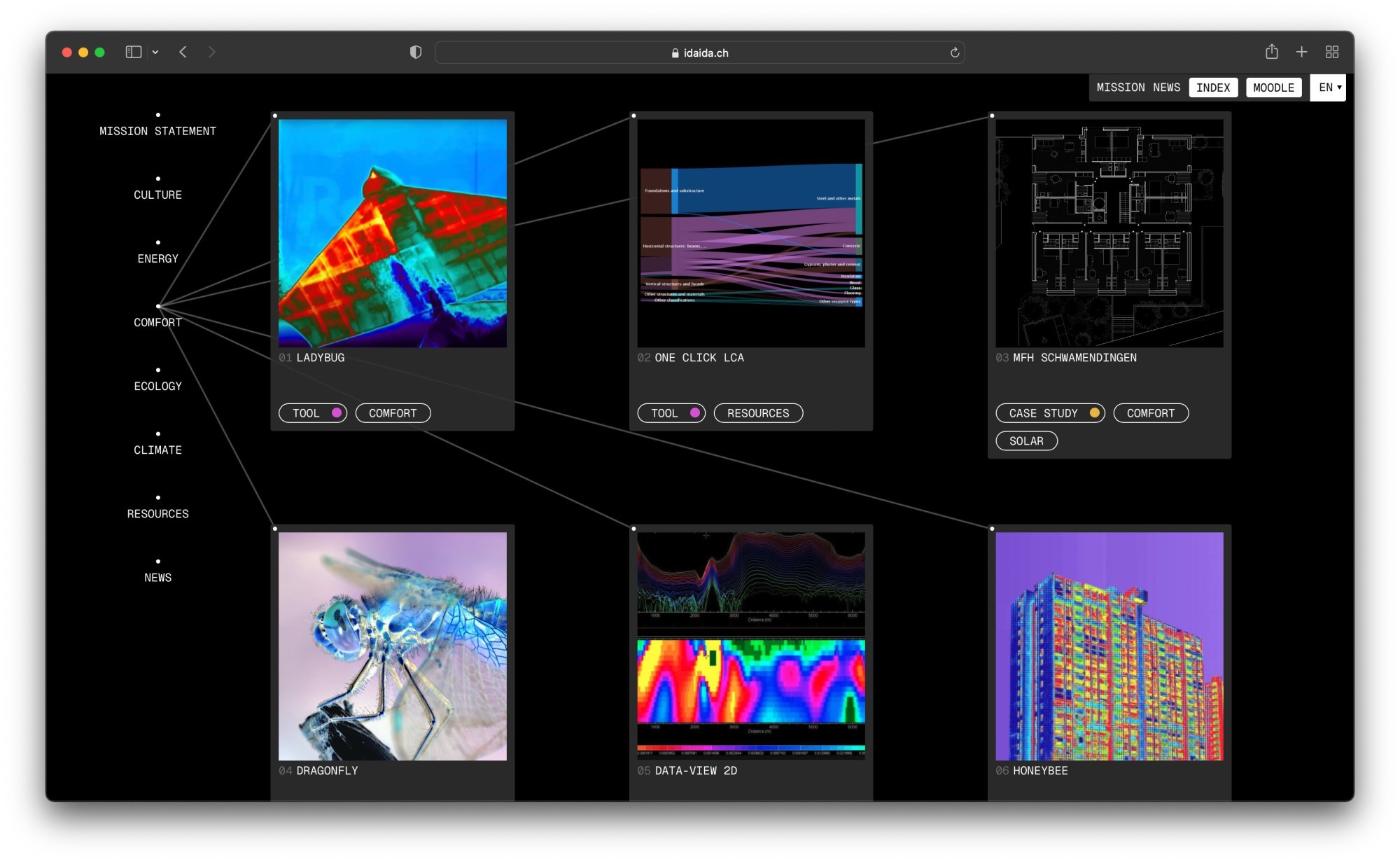Go forward with the right arrow
The image size is (1400, 862).
[212, 53]
